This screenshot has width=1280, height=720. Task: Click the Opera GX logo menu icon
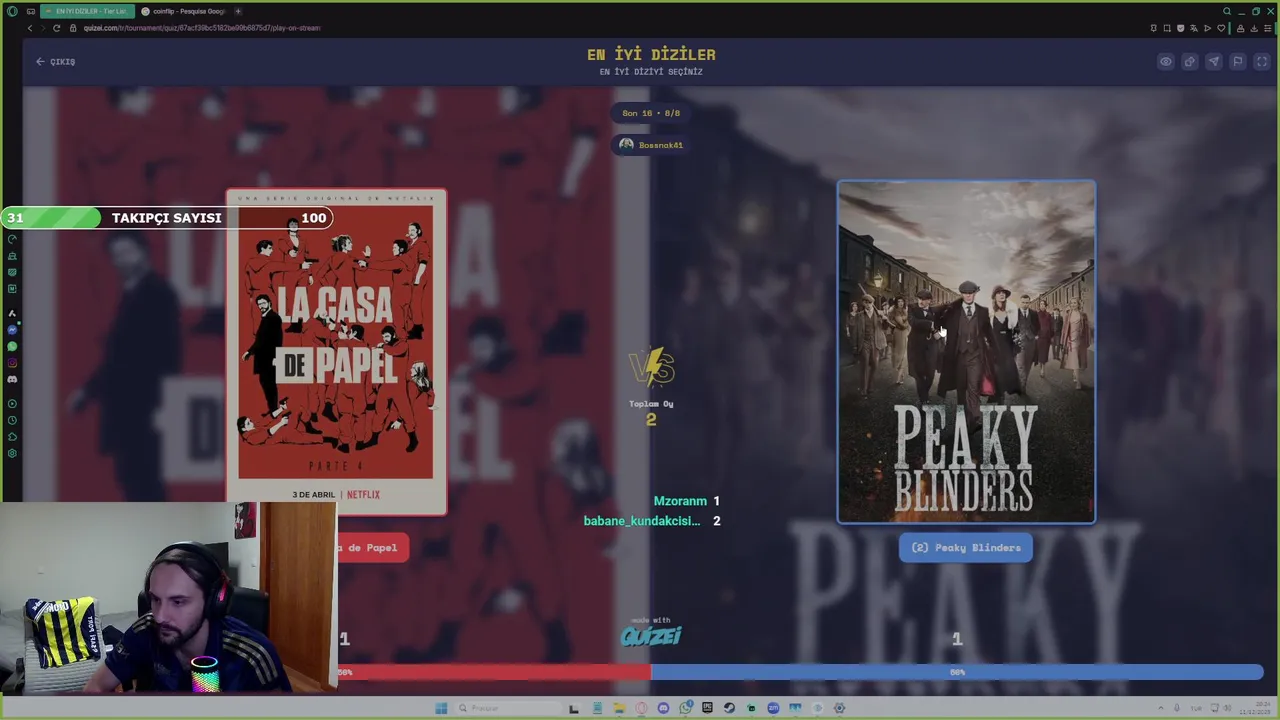click(x=12, y=11)
